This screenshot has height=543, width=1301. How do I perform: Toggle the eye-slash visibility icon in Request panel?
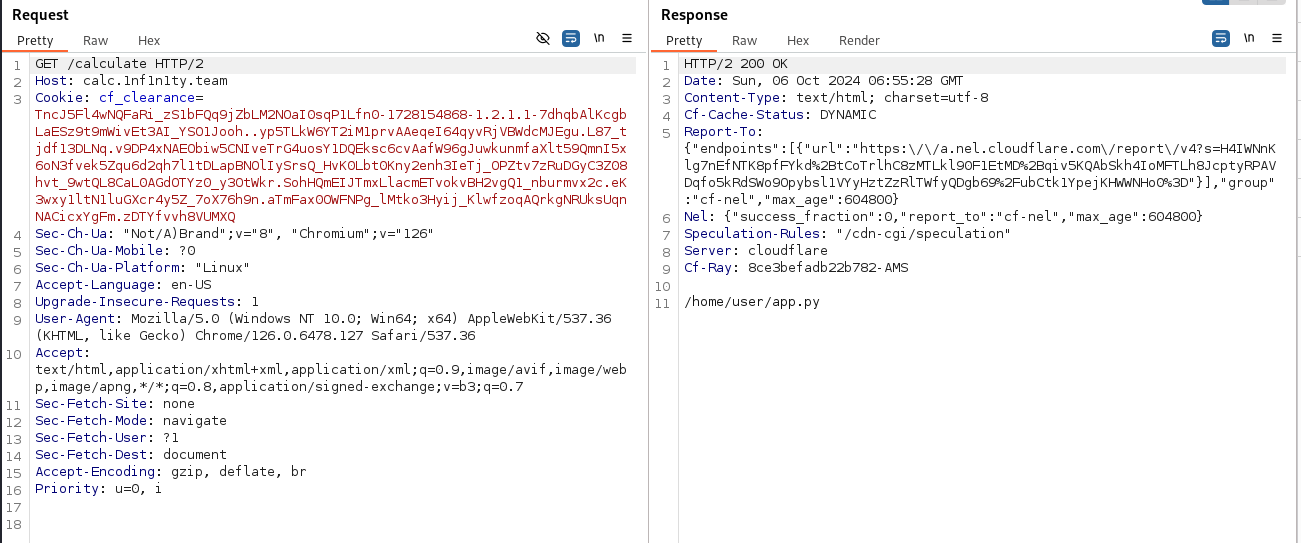coord(543,38)
